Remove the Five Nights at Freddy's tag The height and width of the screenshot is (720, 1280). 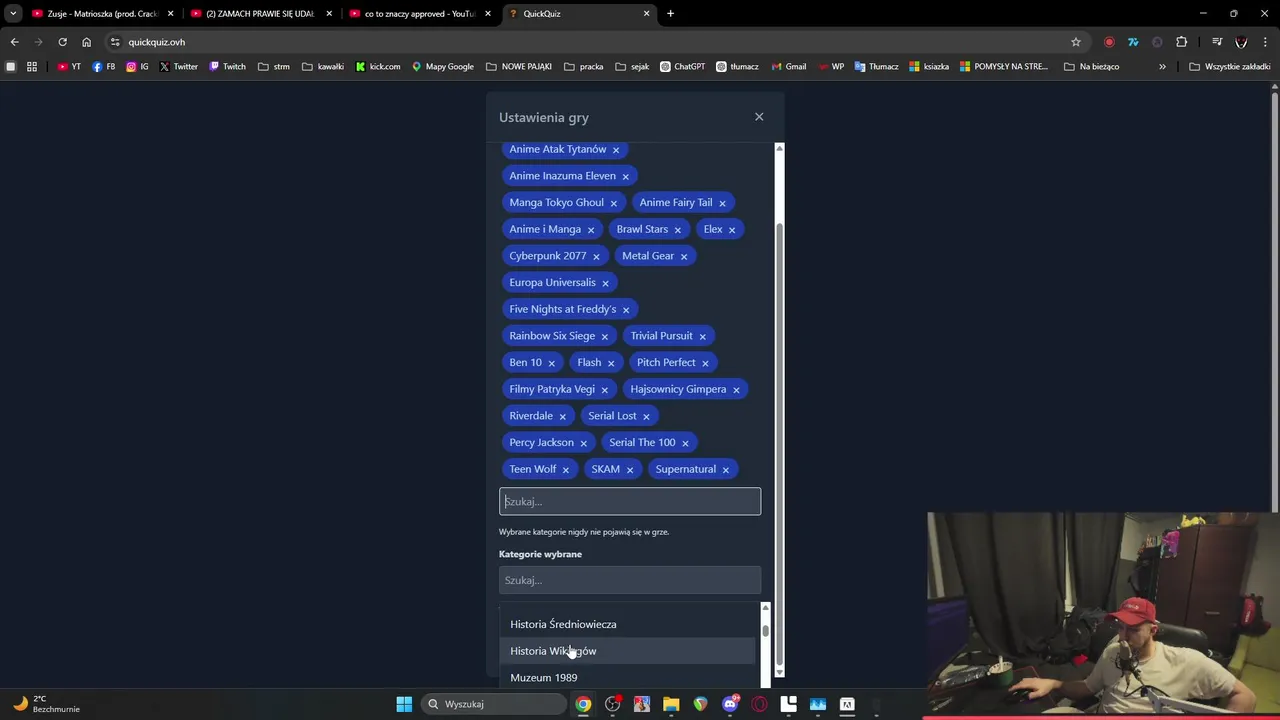[x=626, y=310]
